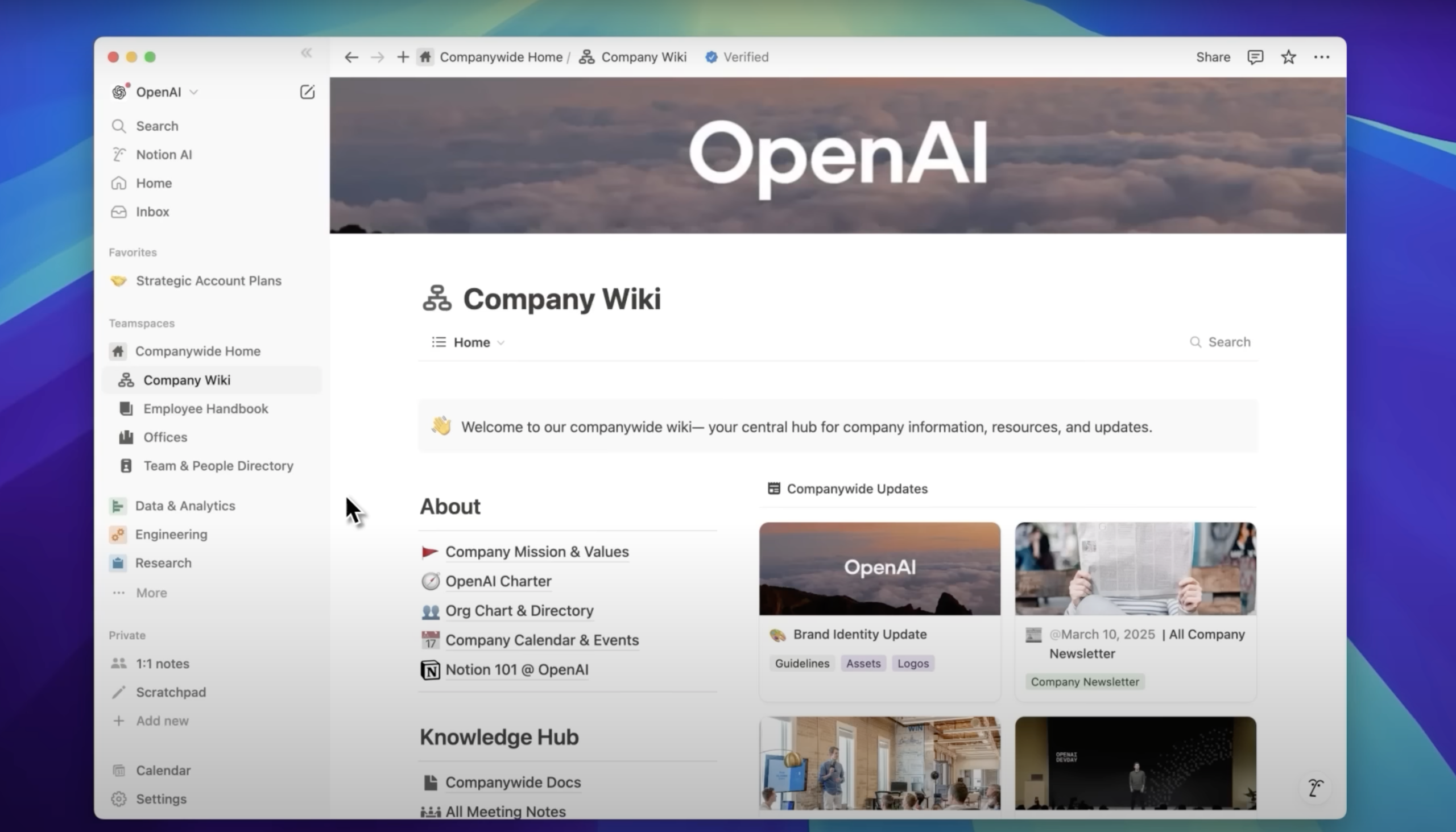Open comments from the top bar

click(x=1255, y=57)
